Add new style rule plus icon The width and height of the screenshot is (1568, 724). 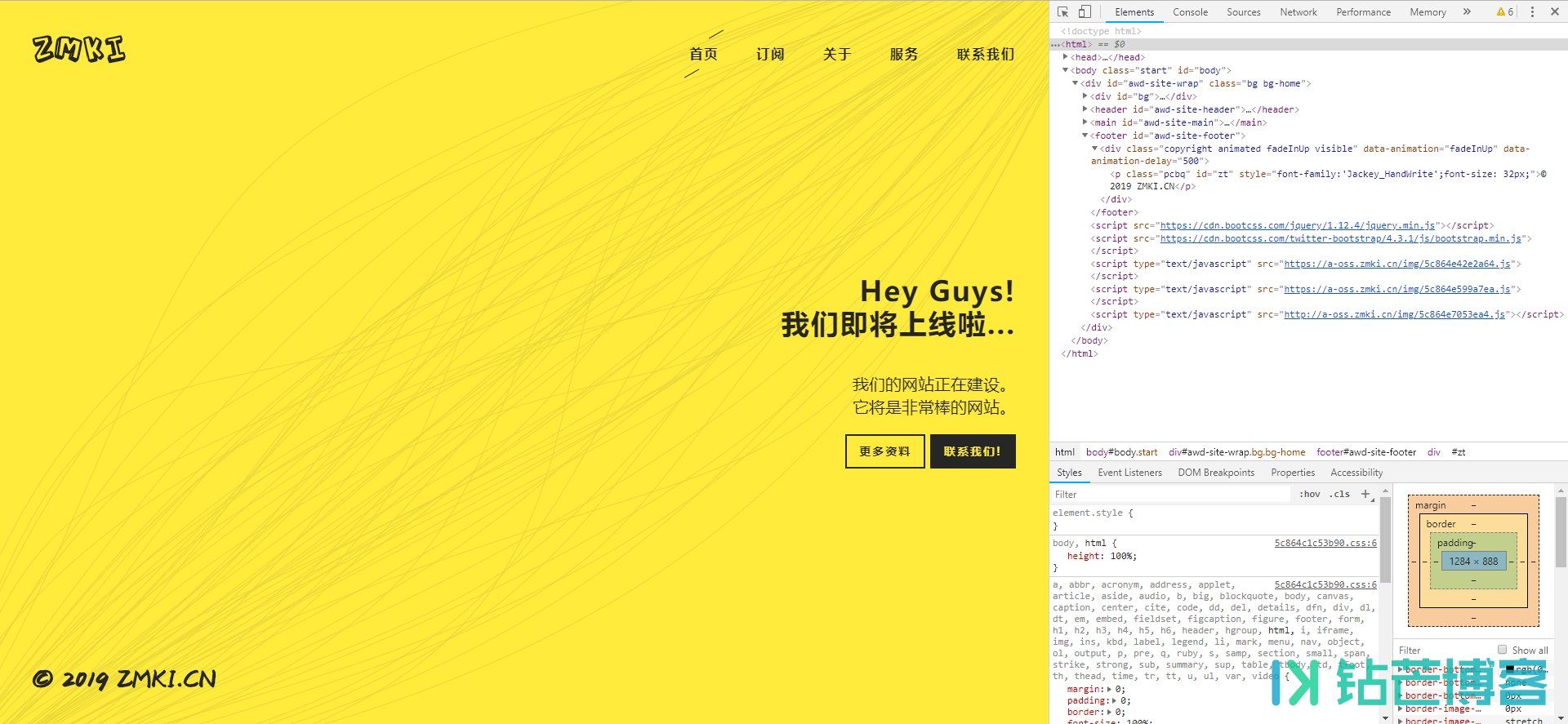(x=1365, y=494)
